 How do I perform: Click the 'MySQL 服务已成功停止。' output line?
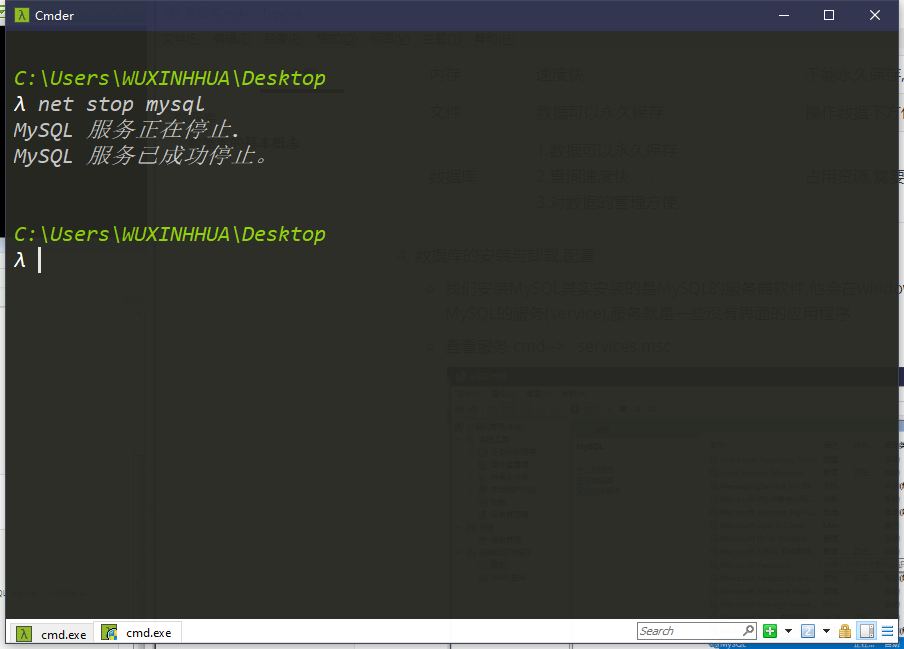141,156
